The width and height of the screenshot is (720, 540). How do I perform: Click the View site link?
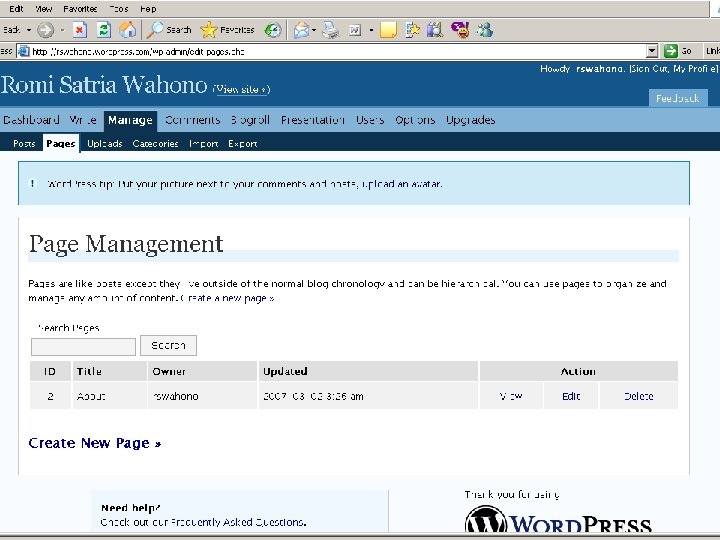coord(241,89)
